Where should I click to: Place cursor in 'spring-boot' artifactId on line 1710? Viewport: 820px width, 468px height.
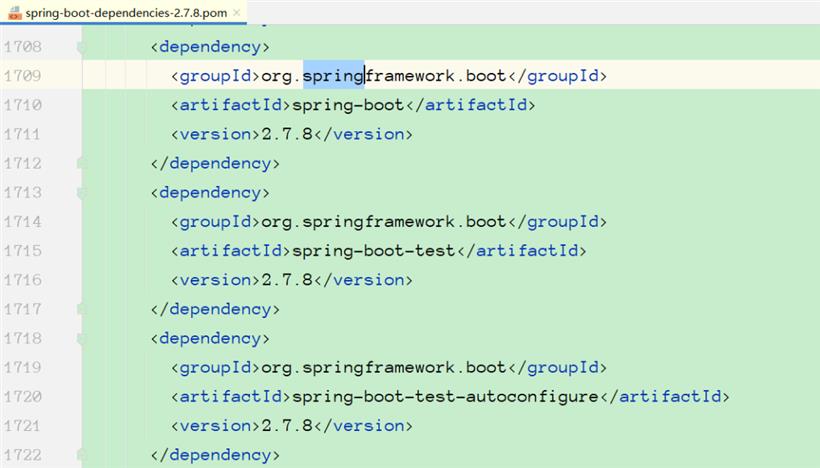(x=348, y=105)
